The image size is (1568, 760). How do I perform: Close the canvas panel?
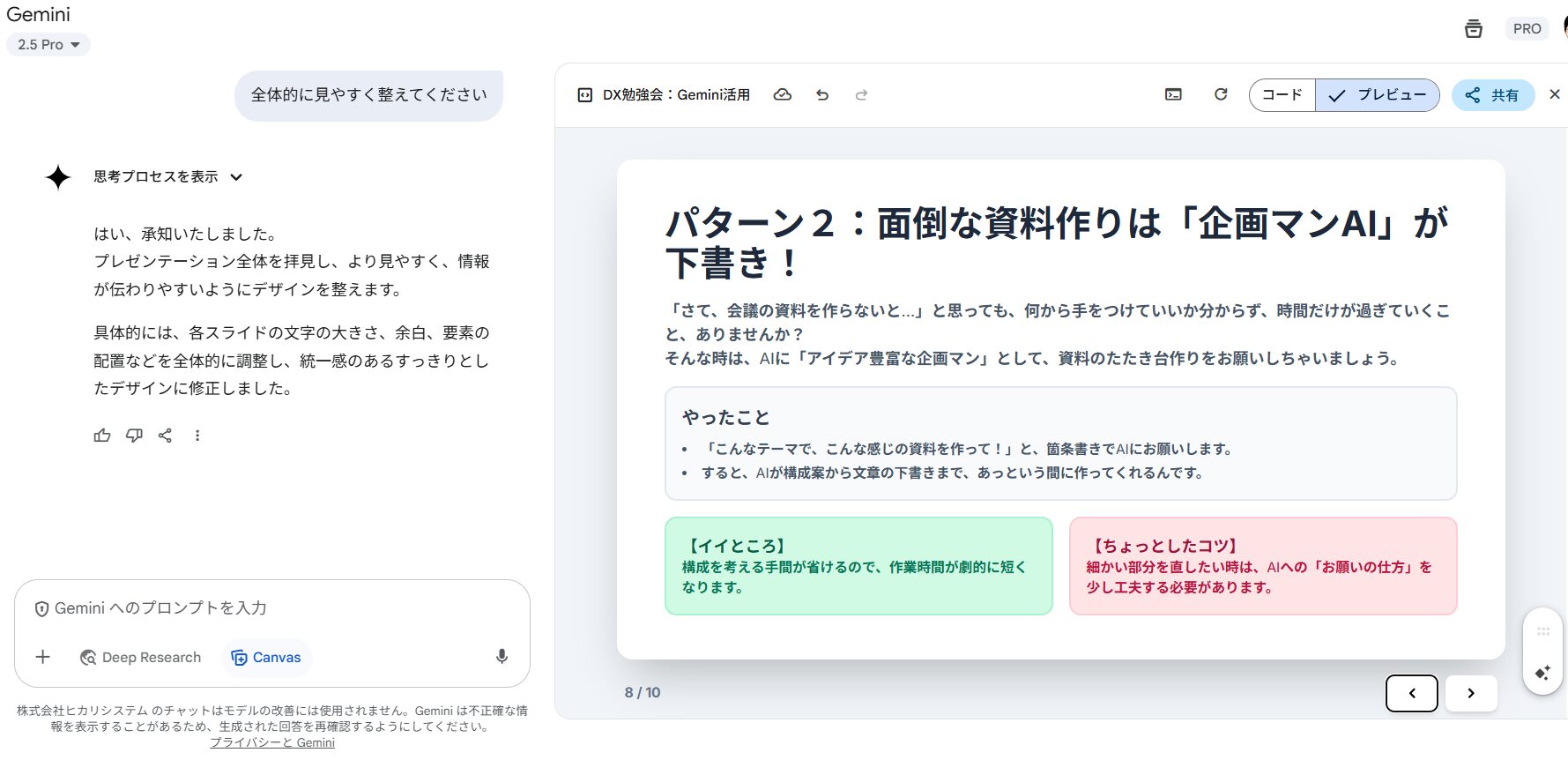1555,94
